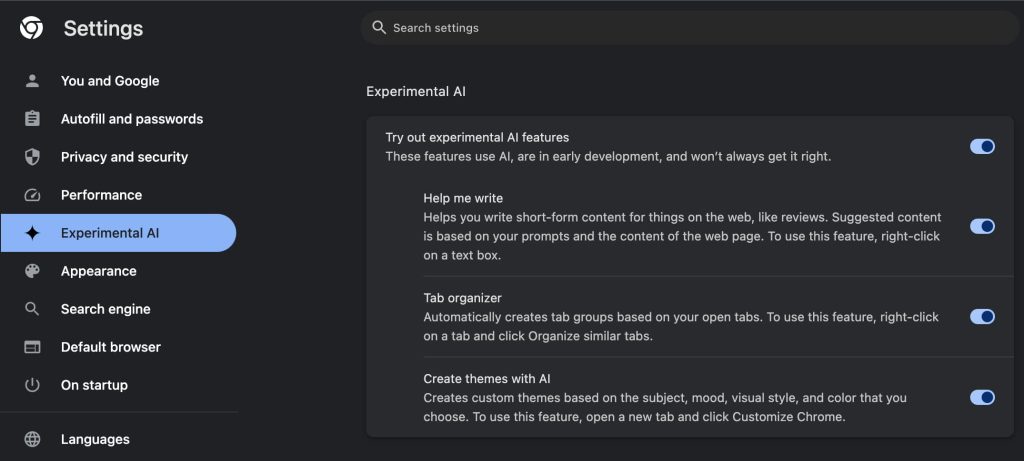The width and height of the screenshot is (1024, 461).
Task: Disable Try out experimental AI features toggle
Action: point(982,146)
